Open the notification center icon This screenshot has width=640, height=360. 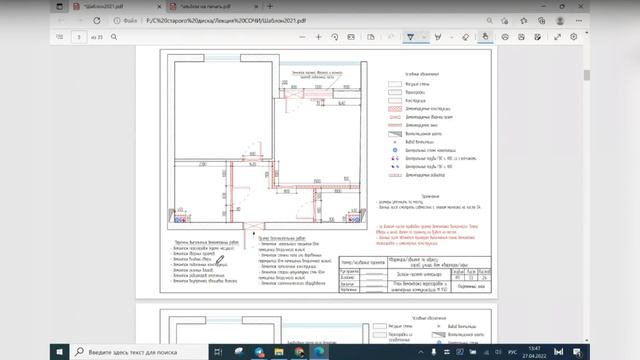577,352
